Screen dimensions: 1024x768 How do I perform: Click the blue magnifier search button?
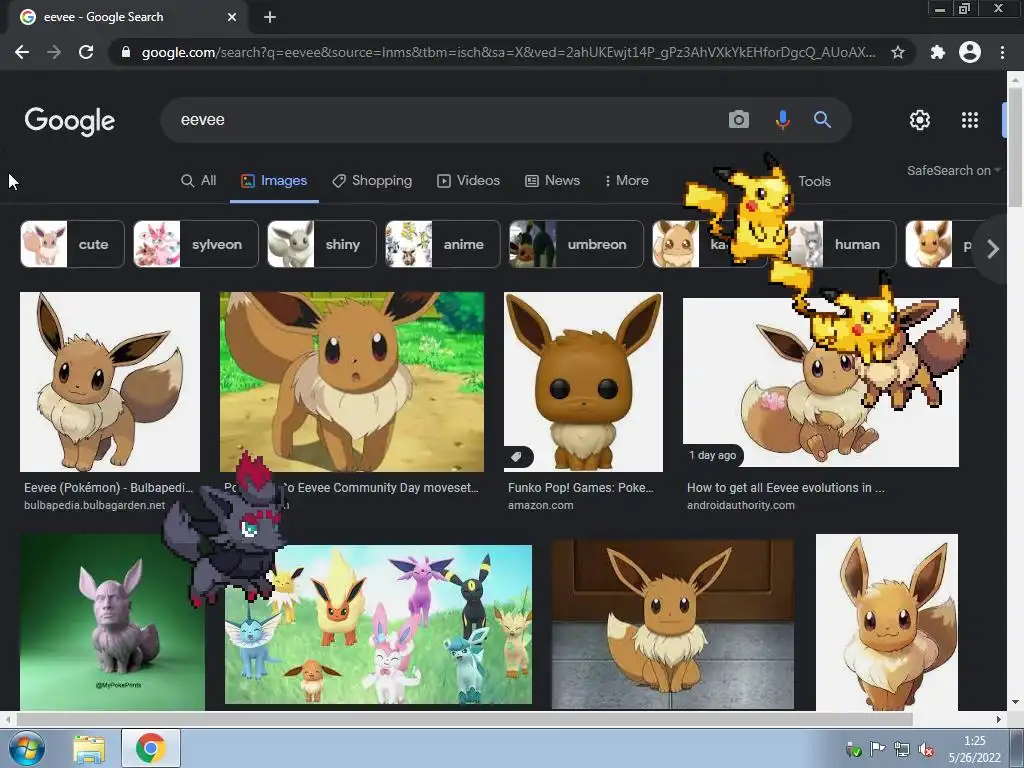(x=822, y=120)
